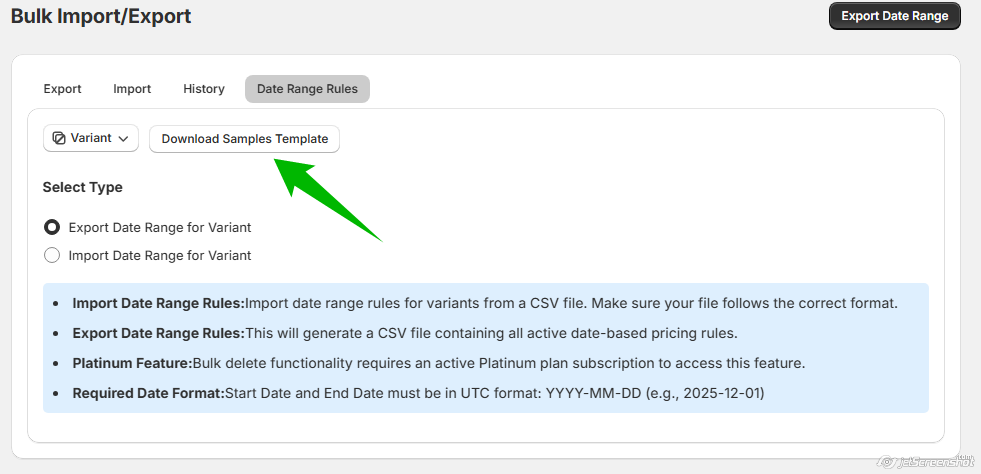Click the JetScreenshot watermark logo
Screen dimensions: 981x474
click(x=922, y=462)
